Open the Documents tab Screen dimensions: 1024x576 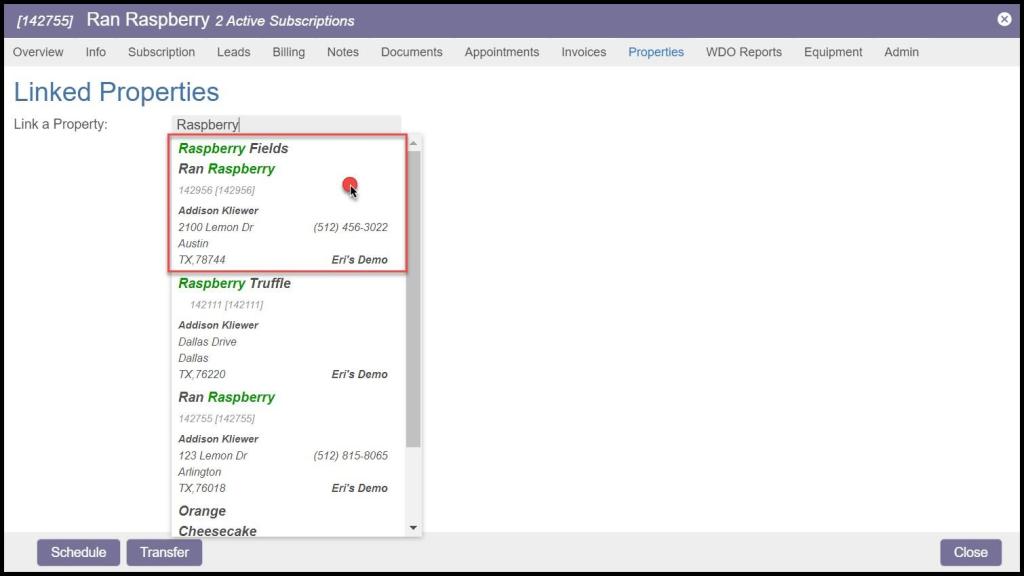411,52
